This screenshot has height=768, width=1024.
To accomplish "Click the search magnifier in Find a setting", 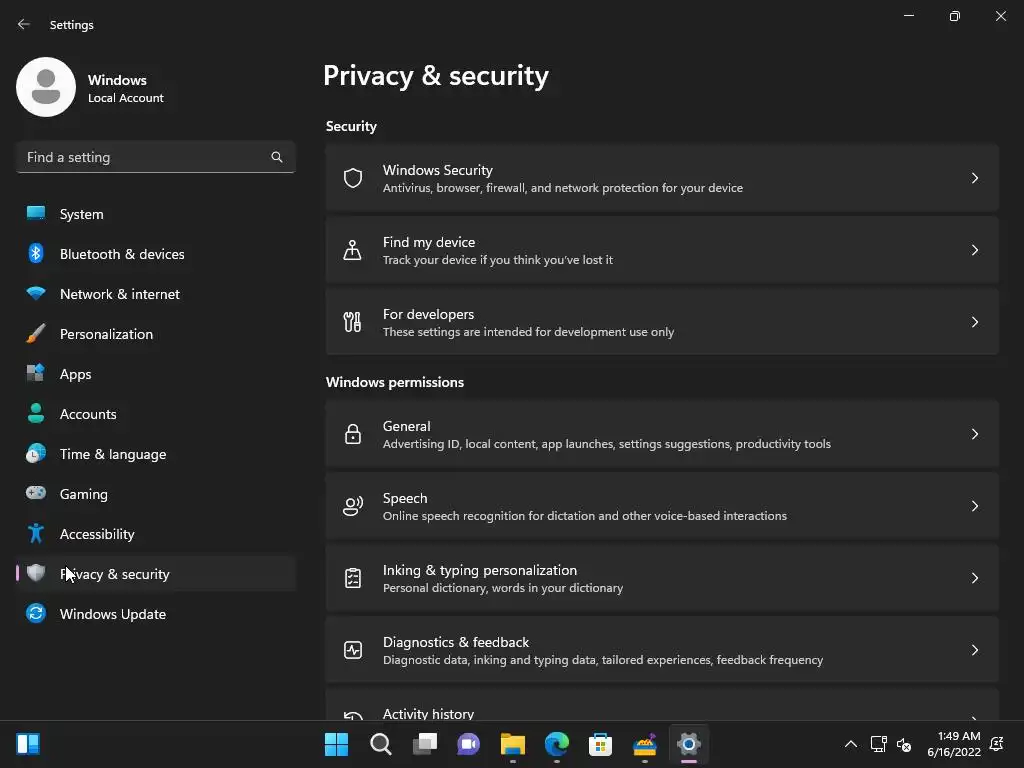I will click(x=277, y=157).
